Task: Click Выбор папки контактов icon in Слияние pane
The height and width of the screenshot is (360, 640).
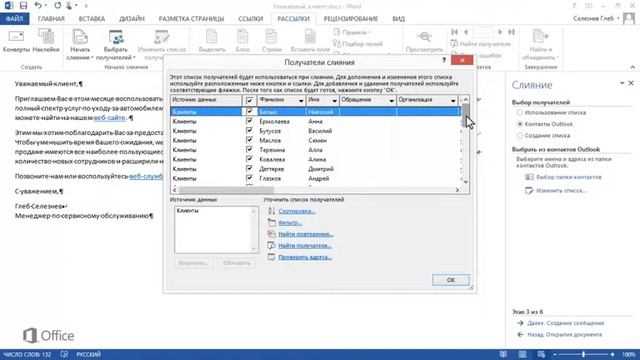Action: [529, 177]
